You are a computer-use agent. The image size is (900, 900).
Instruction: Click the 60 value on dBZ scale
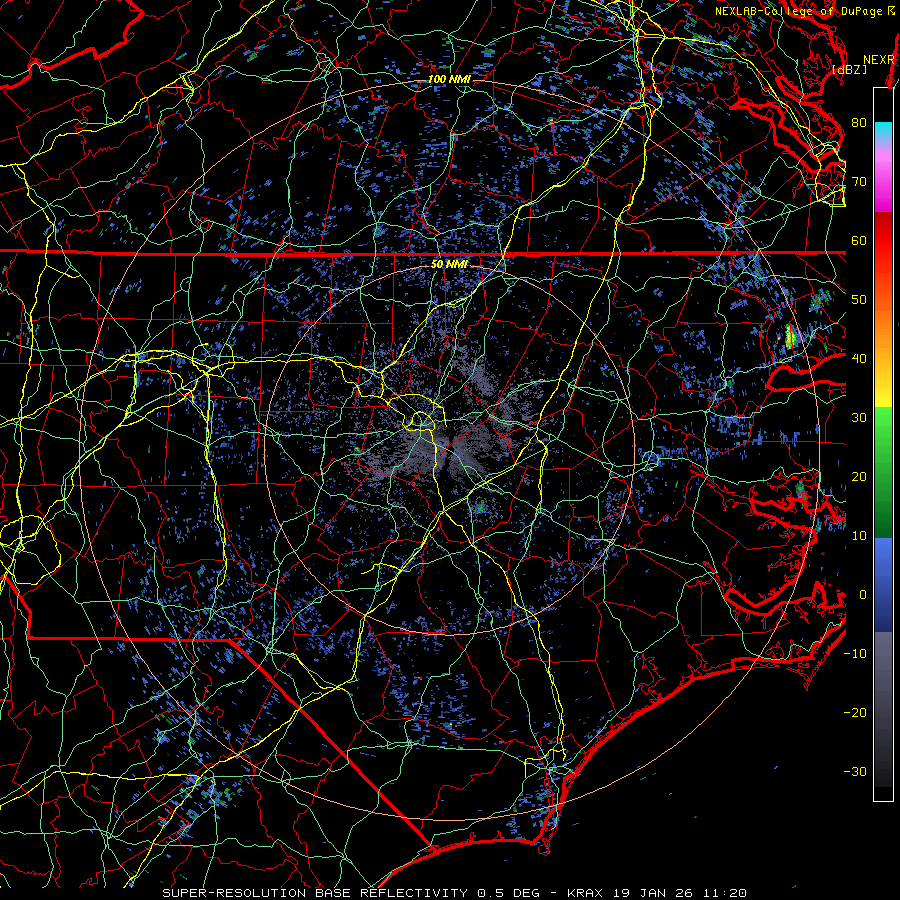[x=859, y=240]
